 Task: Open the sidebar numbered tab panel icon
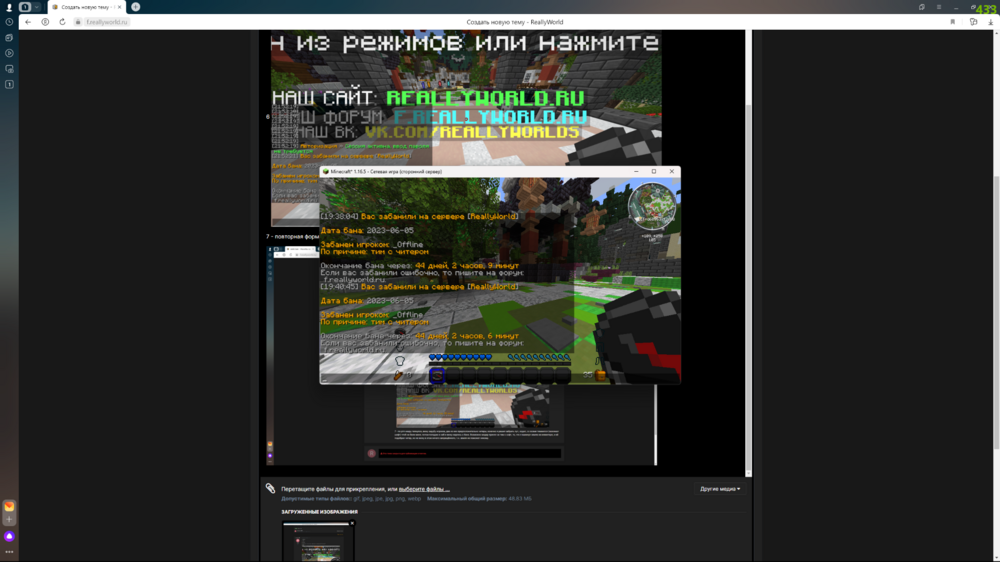click(x=9, y=84)
